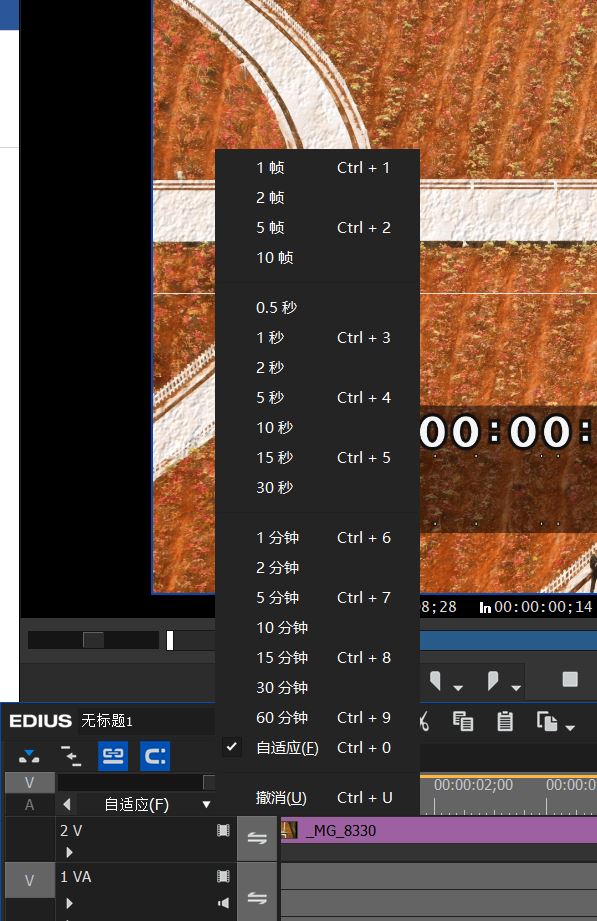
Task: Click the white jog position marker
Action: point(170,640)
